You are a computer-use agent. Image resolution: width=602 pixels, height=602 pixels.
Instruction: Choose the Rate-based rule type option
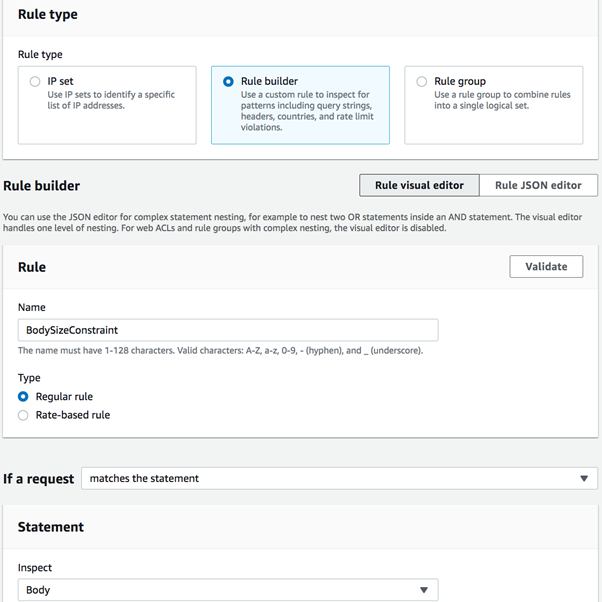[24, 415]
